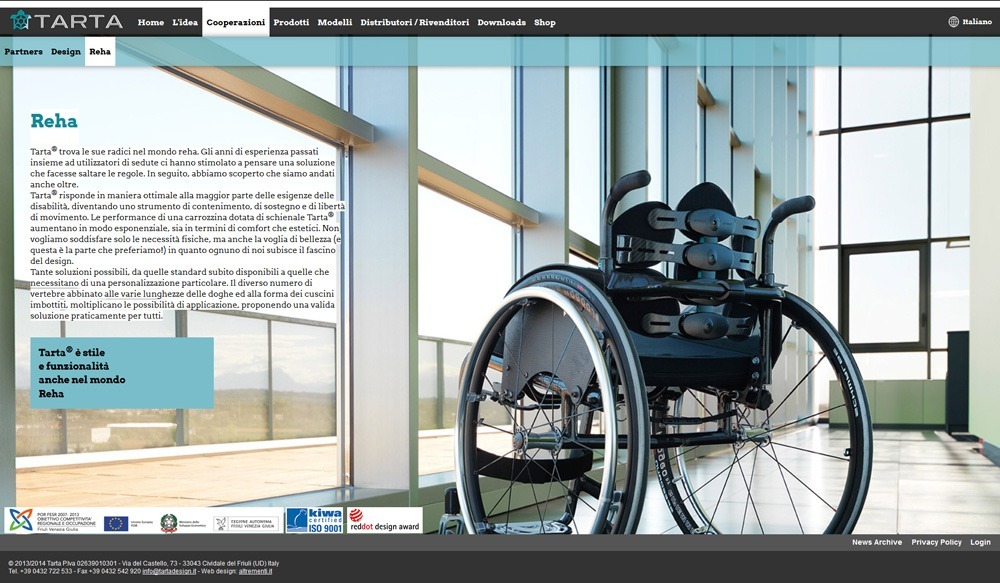The width and height of the screenshot is (1000, 583).
Task: Click the footer text '© 2013/2014 Tarta P.Iva 02639010301'
Action: click(63, 564)
